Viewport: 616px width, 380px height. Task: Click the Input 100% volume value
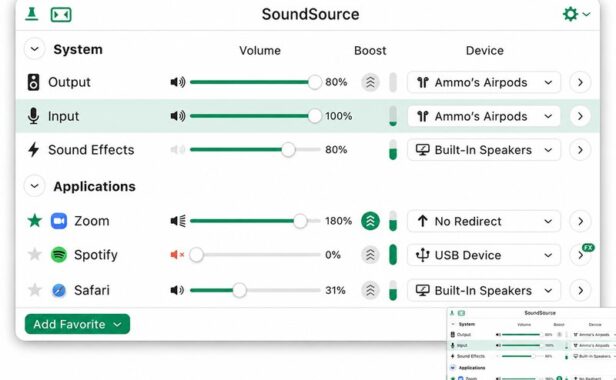(338, 116)
